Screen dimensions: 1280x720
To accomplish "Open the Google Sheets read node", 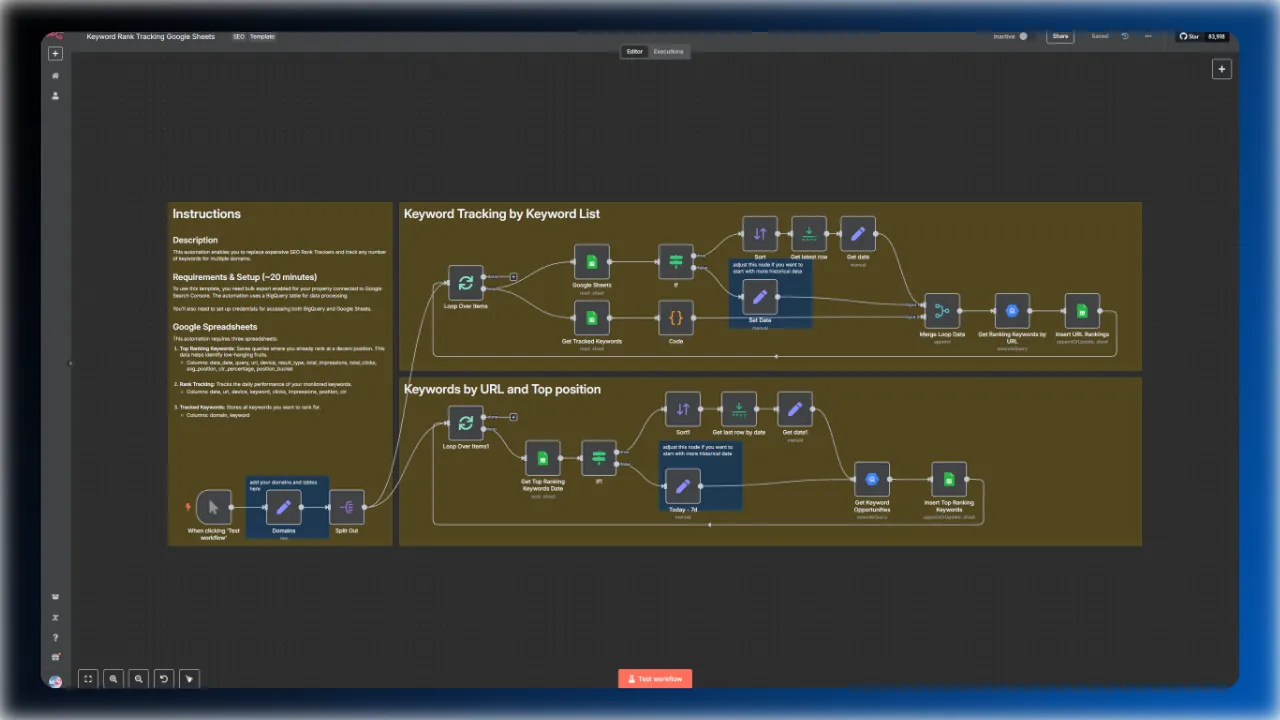I will pos(592,262).
